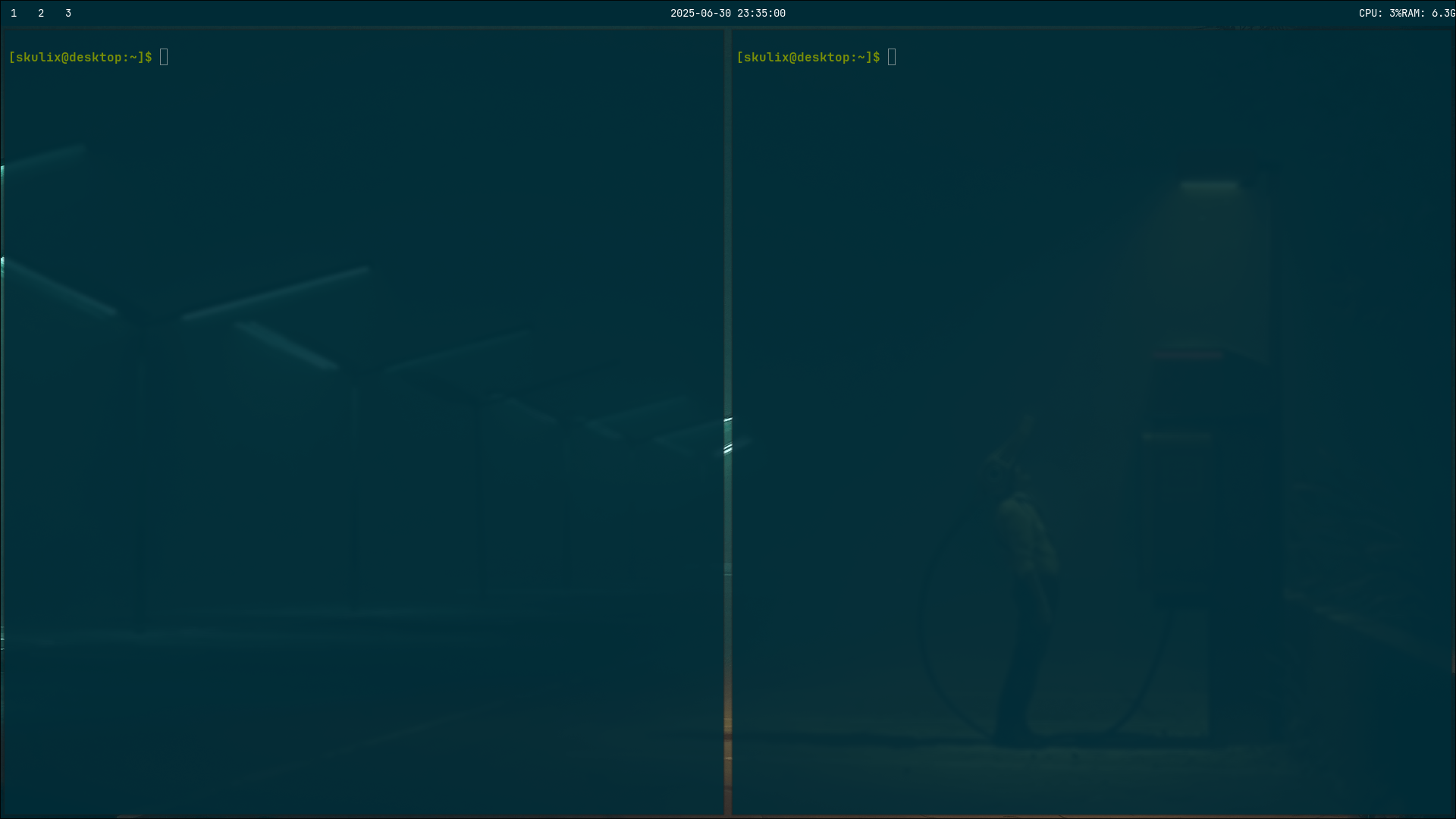
Task: Click the left terminal's skulix@desktop prompt text
Action: click(x=80, y=57)
